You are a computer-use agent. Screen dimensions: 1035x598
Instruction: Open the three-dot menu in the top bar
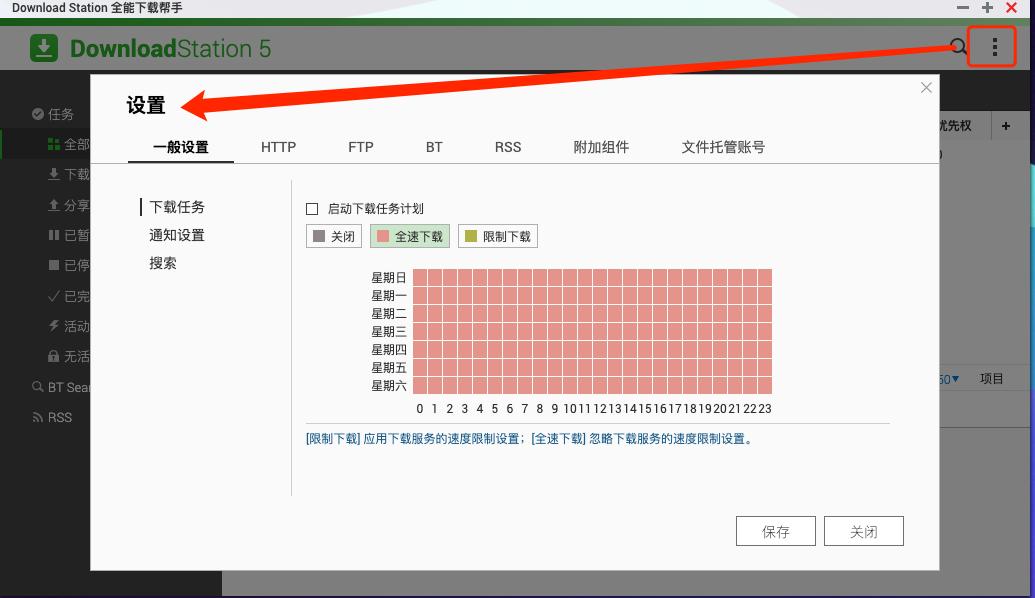(991, 46)
